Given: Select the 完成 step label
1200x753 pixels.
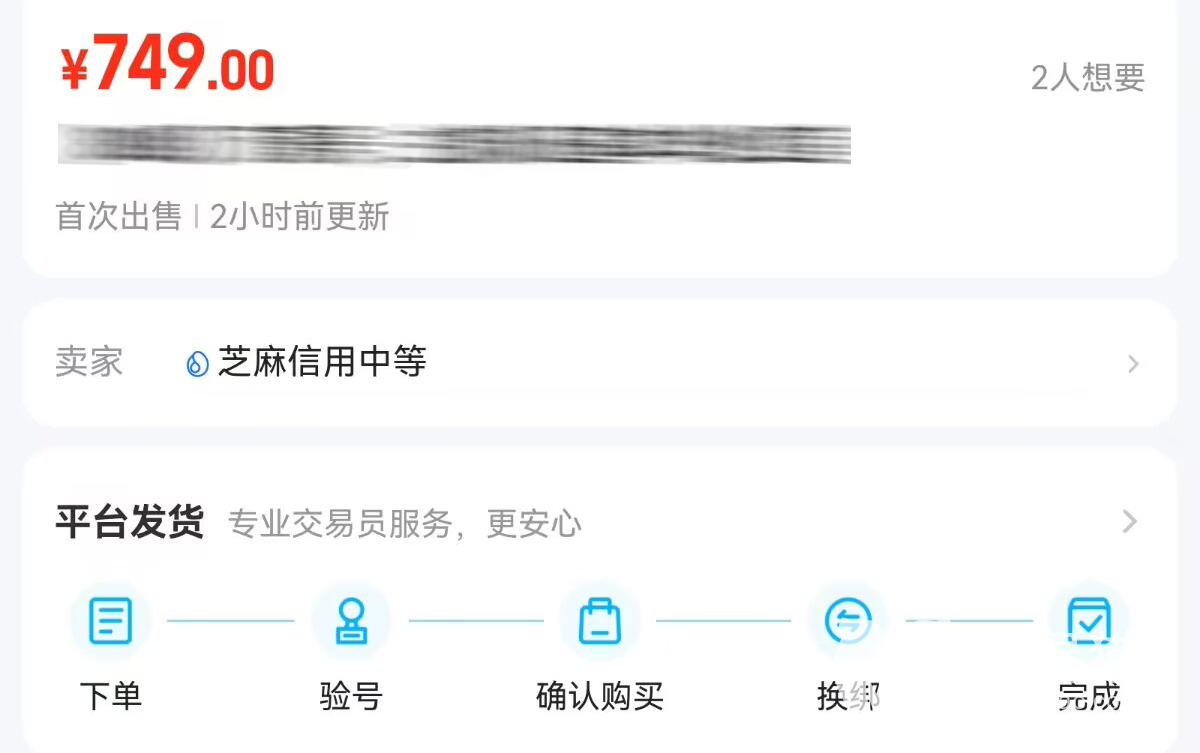Looking at the screenshot, I should pyautogui.click(x=1089, y=696).
